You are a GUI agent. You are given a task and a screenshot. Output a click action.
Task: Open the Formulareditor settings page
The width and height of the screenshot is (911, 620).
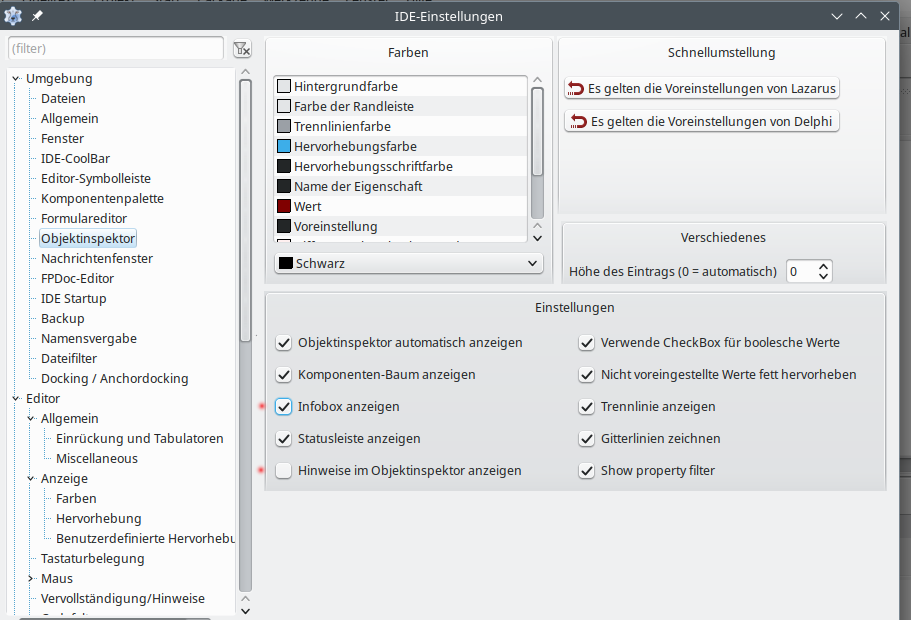pyautogui.click(x=83, y=218)
